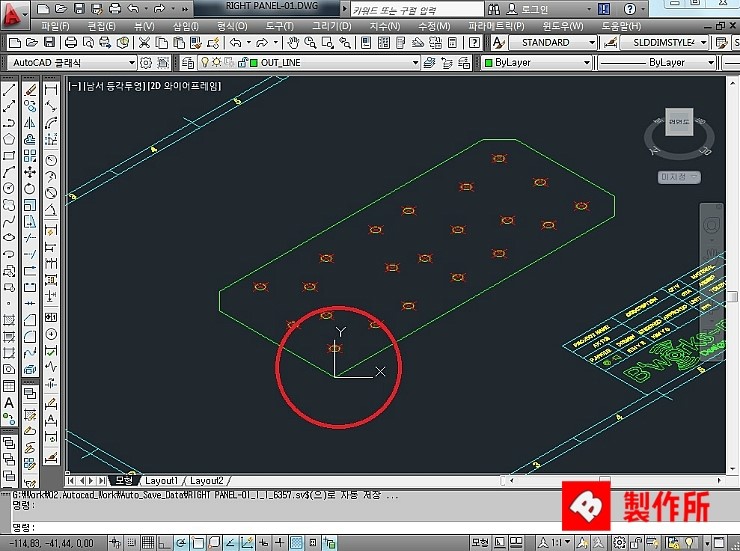Select the Diameter dimension tool
This screenshot has height=551, width=740.
(x=50, y=193)
